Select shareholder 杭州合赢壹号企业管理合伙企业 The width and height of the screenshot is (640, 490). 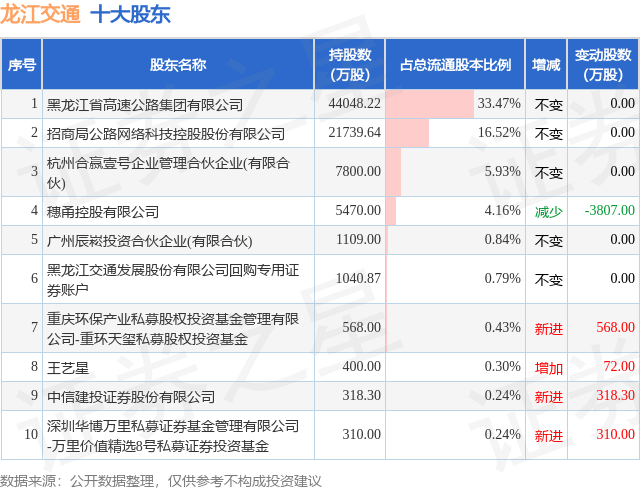pos(168,173)
